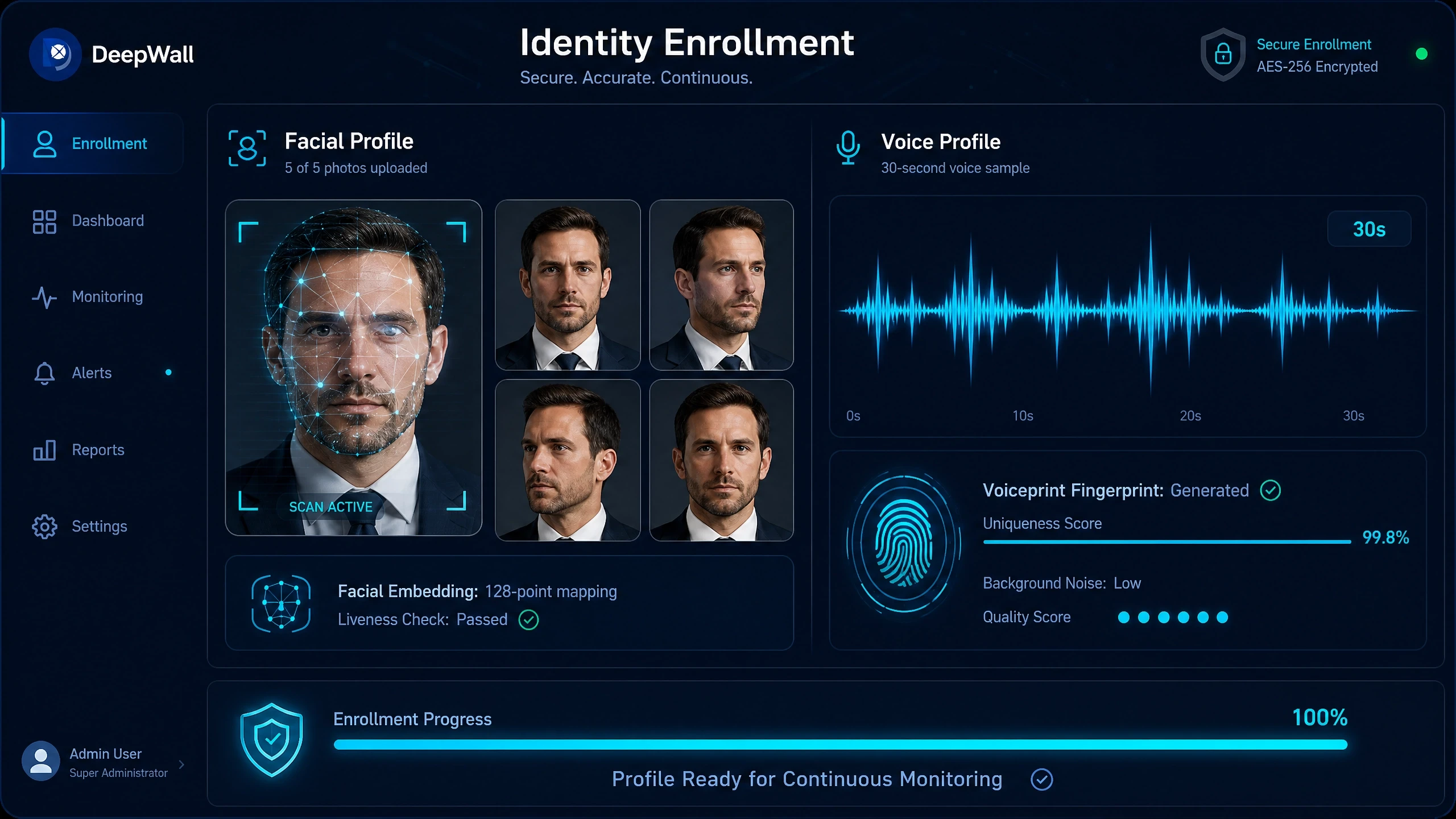Click the Alerts bell icon

pos(44,373)
